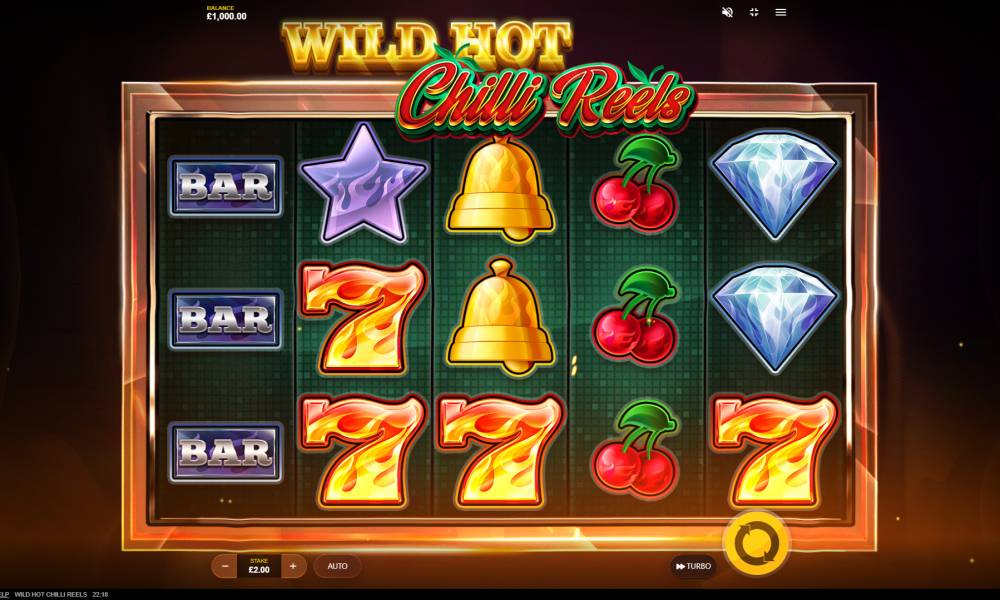The width and height of the screenshot is (1000, 600).
Task: Click the balance amount £1,000.00
Action: [x=226, y=17]
